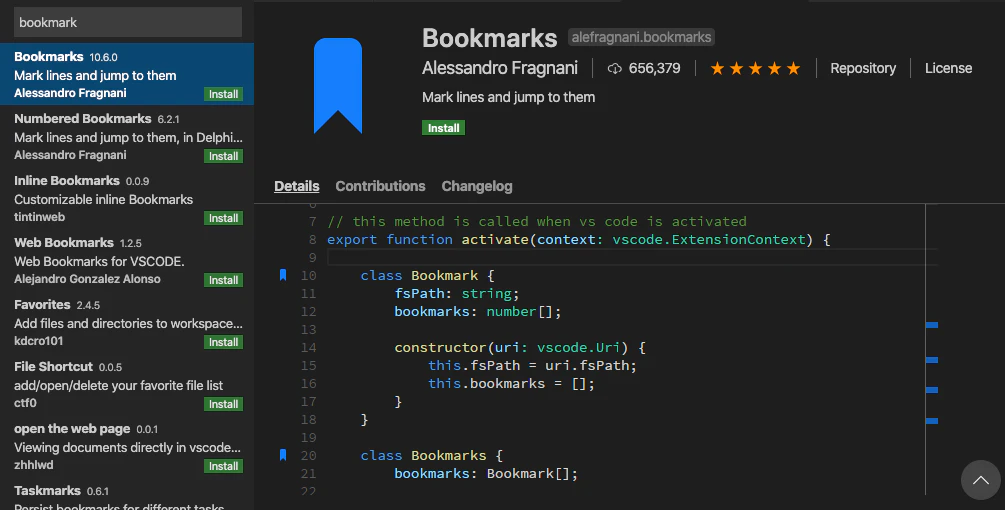
Task: Open publisher Alessandro Fragnani in details header
Action: (x=500, y=68)
